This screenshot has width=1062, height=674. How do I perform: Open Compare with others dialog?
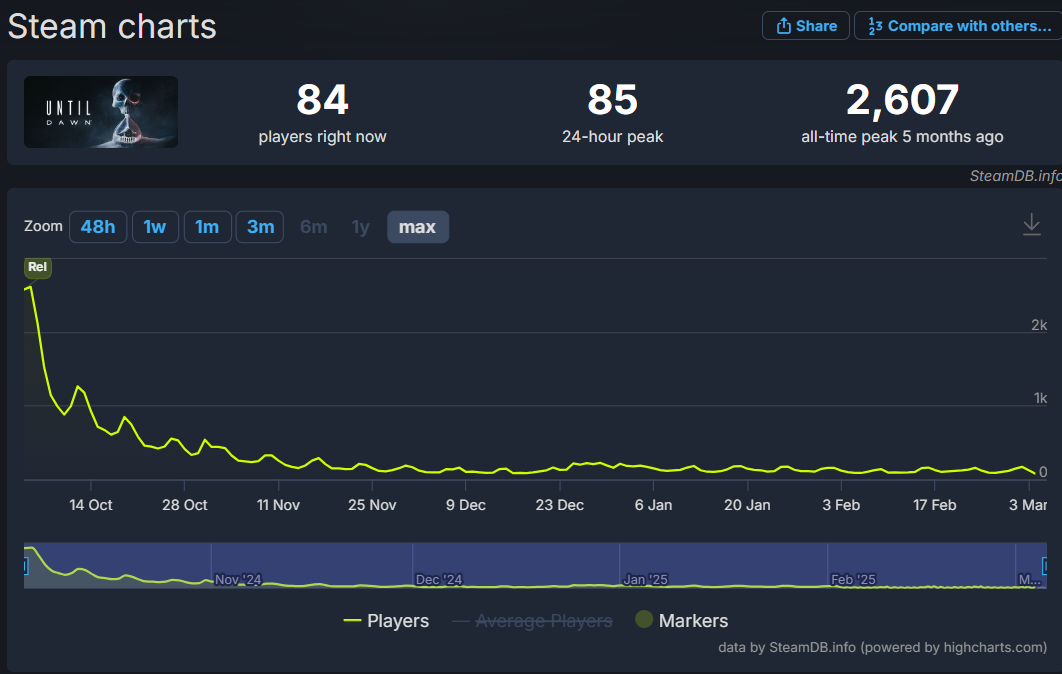(x=958, y=26)
